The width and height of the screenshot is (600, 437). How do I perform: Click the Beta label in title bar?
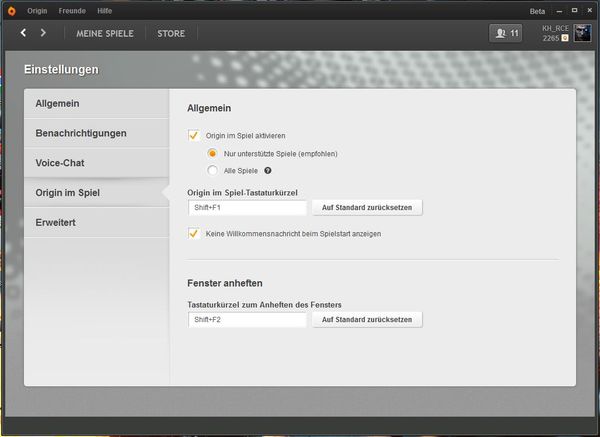(x=537, y=11)
